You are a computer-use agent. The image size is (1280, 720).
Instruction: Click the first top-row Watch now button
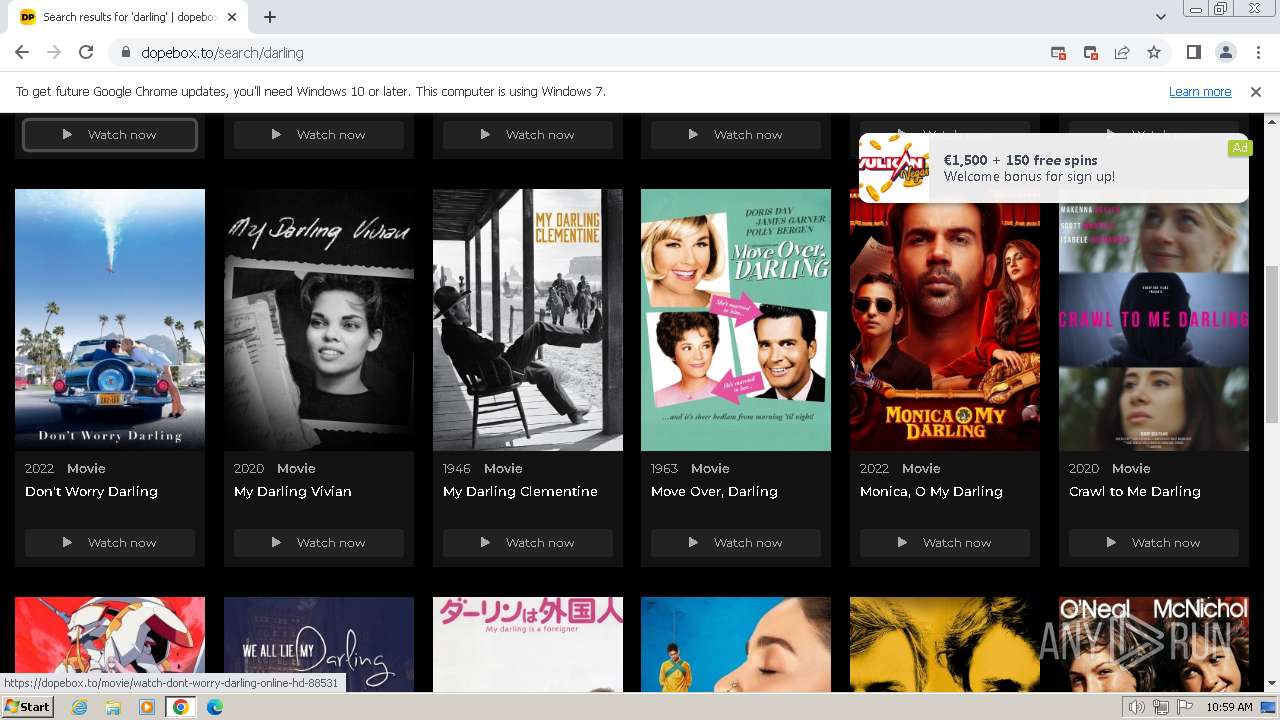coord(110,134)
